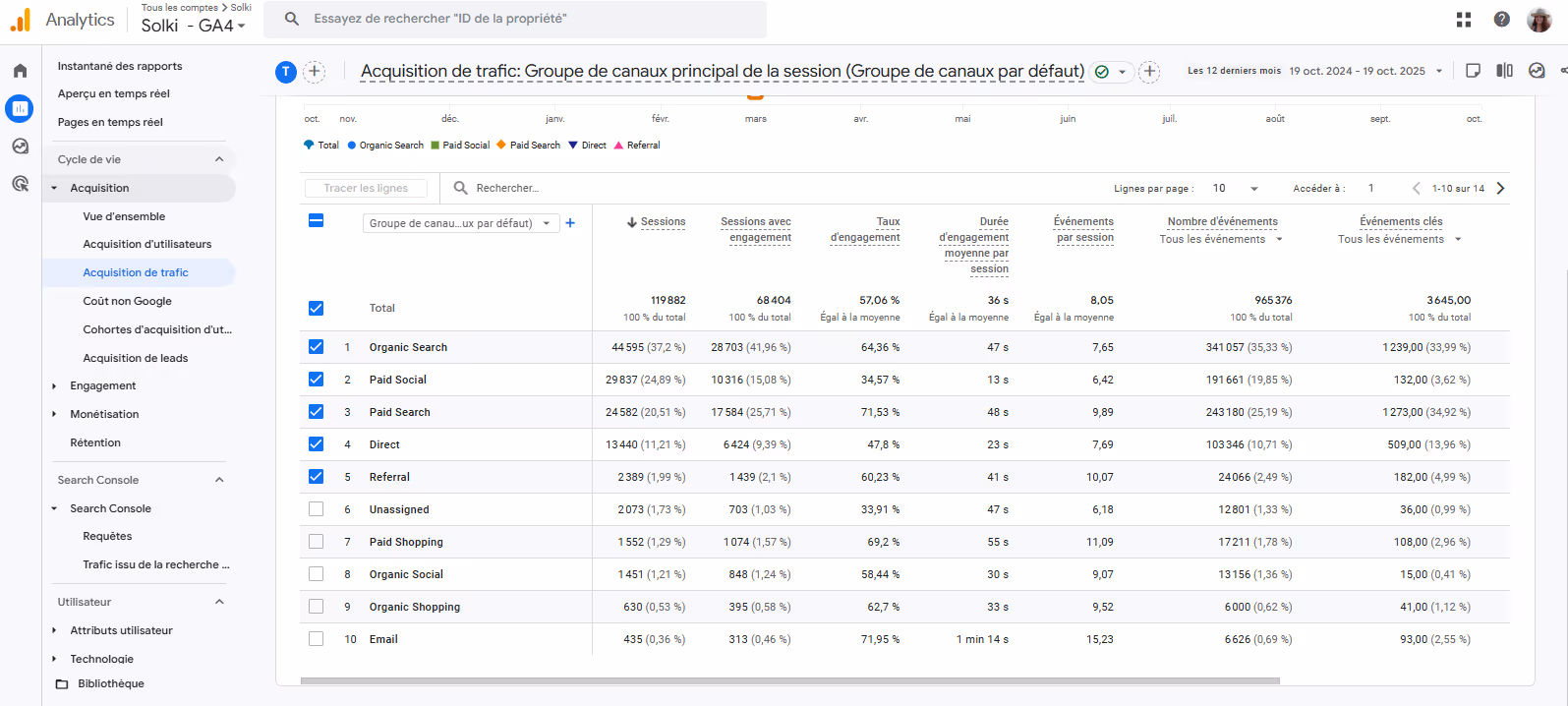Open the date range dropdown

point(1439,71)
